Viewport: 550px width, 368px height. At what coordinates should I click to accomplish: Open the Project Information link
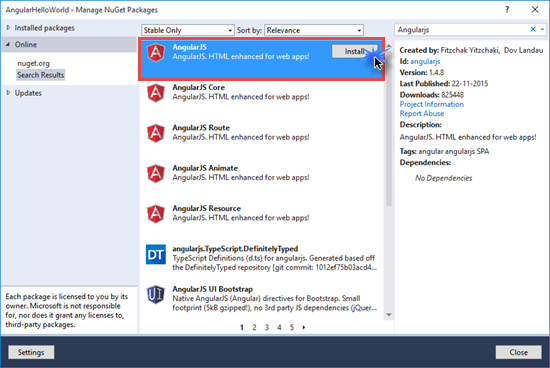coord(432,104)
